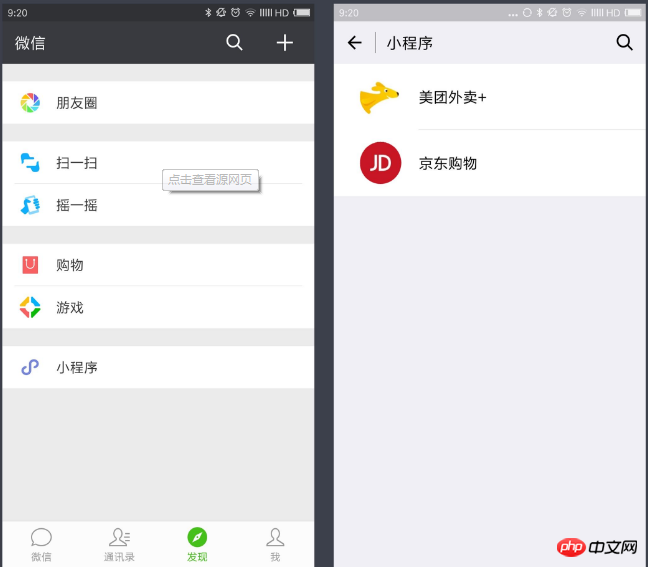Click the Meituan kangaroo logo
Screen dimensions: 648x567
[x=379, y=97]
